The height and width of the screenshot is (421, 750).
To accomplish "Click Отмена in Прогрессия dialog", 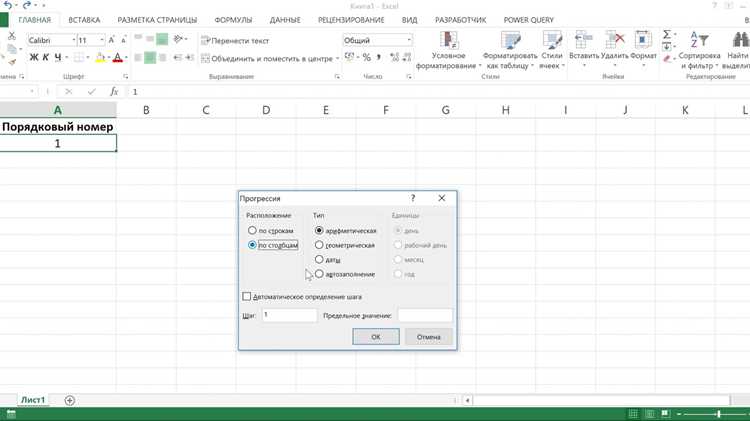I will 429,337.
